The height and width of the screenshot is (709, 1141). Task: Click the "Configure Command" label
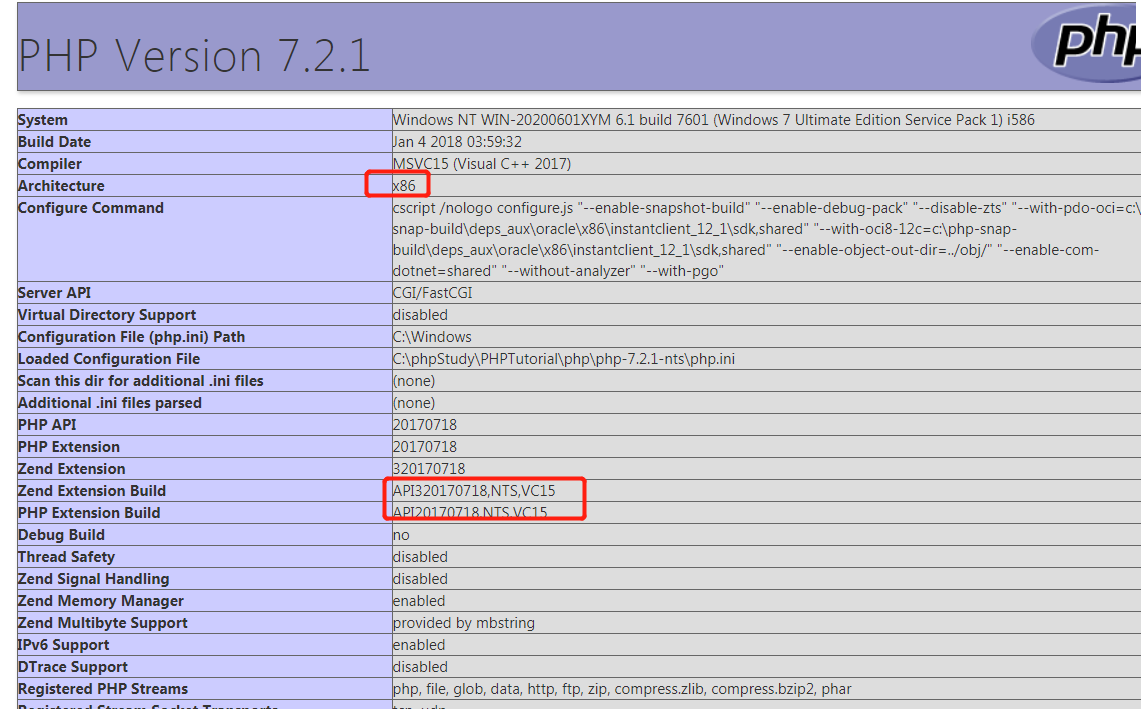coord(91,208)
